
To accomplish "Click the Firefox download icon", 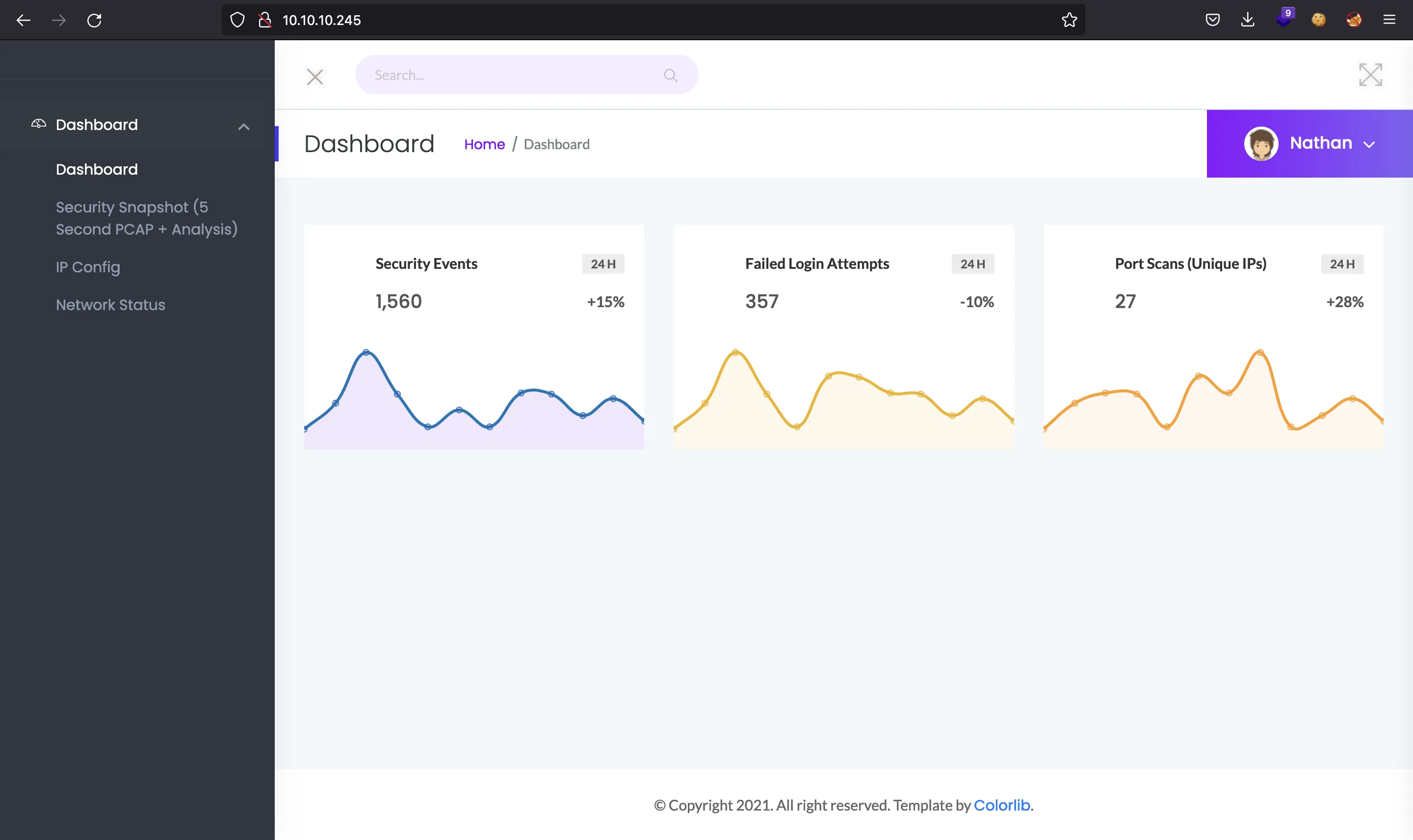I will (x=1248, y=19).
